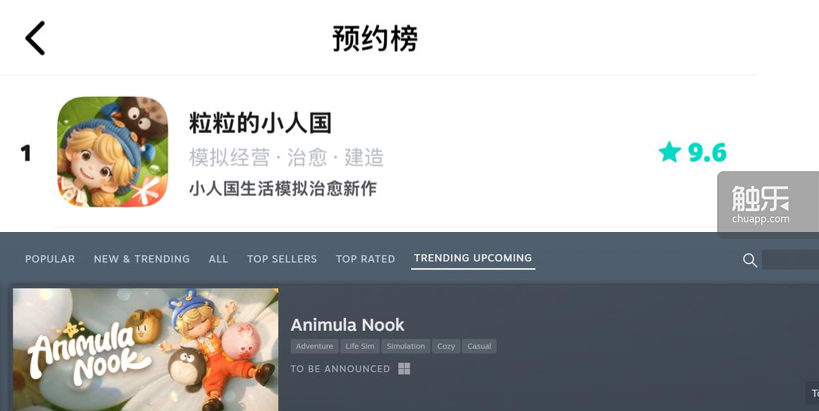Tap the back arrow icon
Viewport: 819px width, 411px height.
coord(35,38)
